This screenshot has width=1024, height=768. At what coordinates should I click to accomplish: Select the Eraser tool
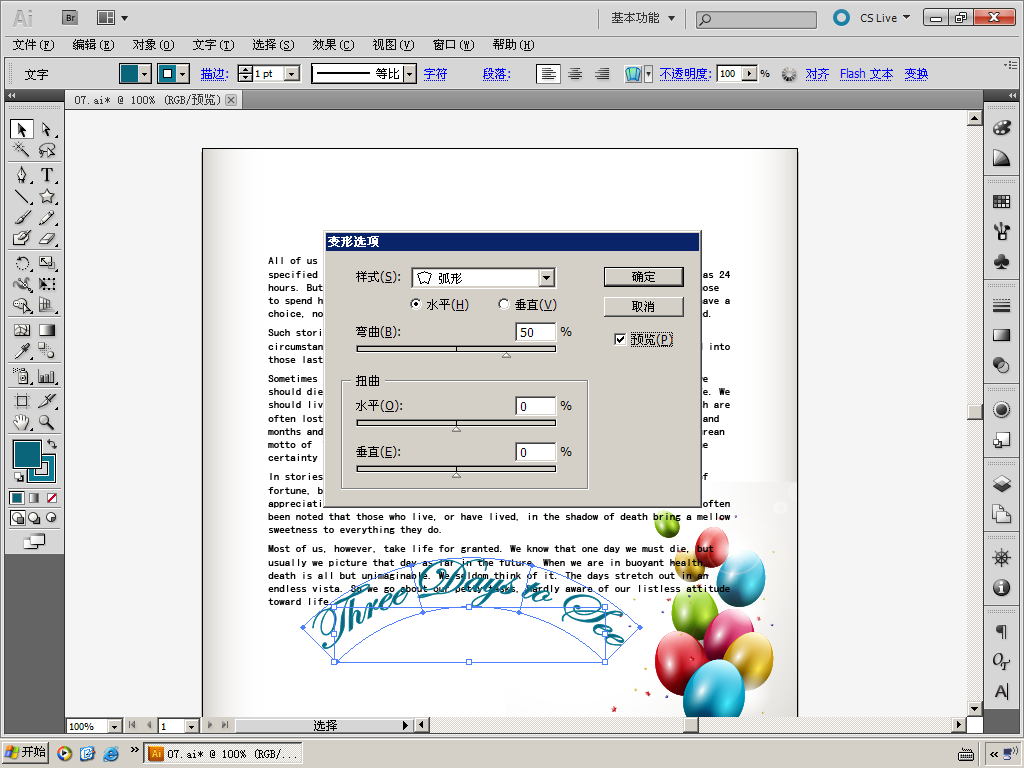(x=46, y=238)
